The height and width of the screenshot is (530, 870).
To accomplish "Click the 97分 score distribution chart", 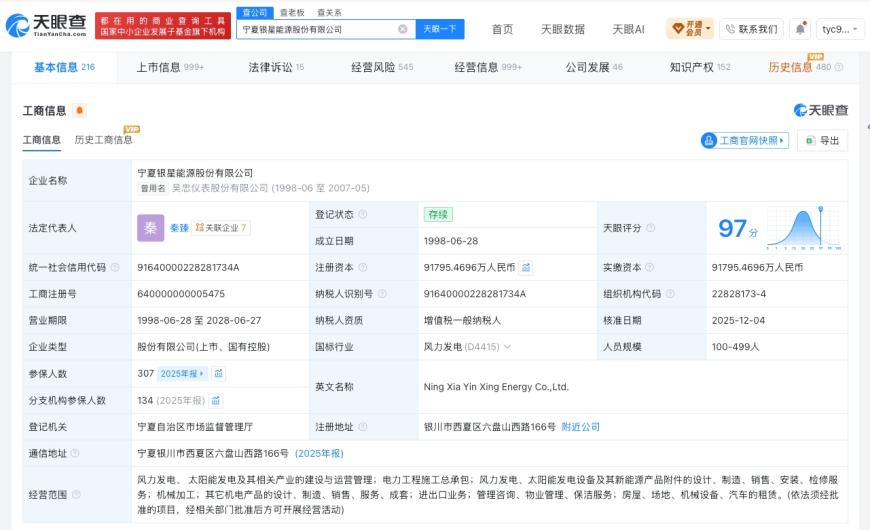I will point(804,228).
